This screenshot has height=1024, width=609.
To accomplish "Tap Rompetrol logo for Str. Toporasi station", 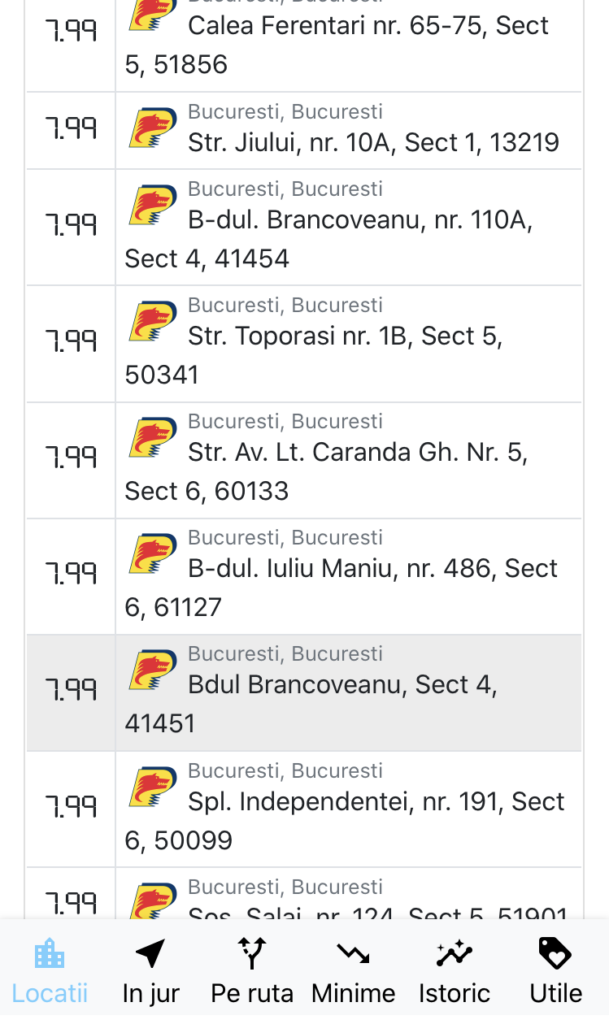I will [x=153, y=321].
